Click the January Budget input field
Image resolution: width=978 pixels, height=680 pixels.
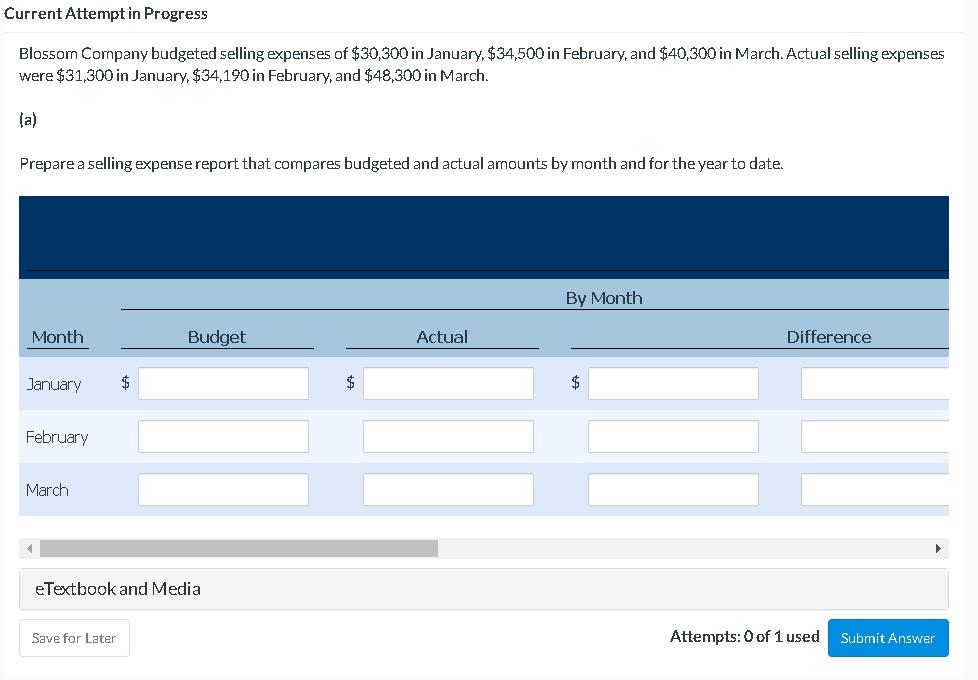click(x=223, y=383)
